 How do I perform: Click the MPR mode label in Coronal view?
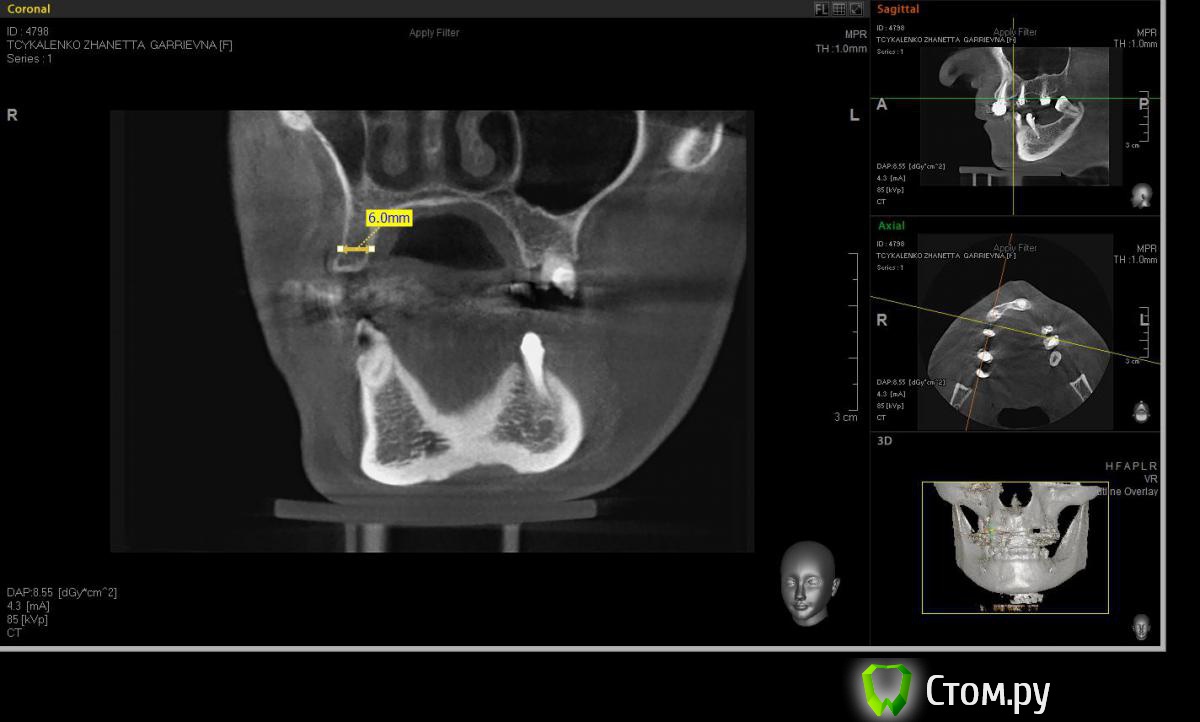[x=855, y=34]
